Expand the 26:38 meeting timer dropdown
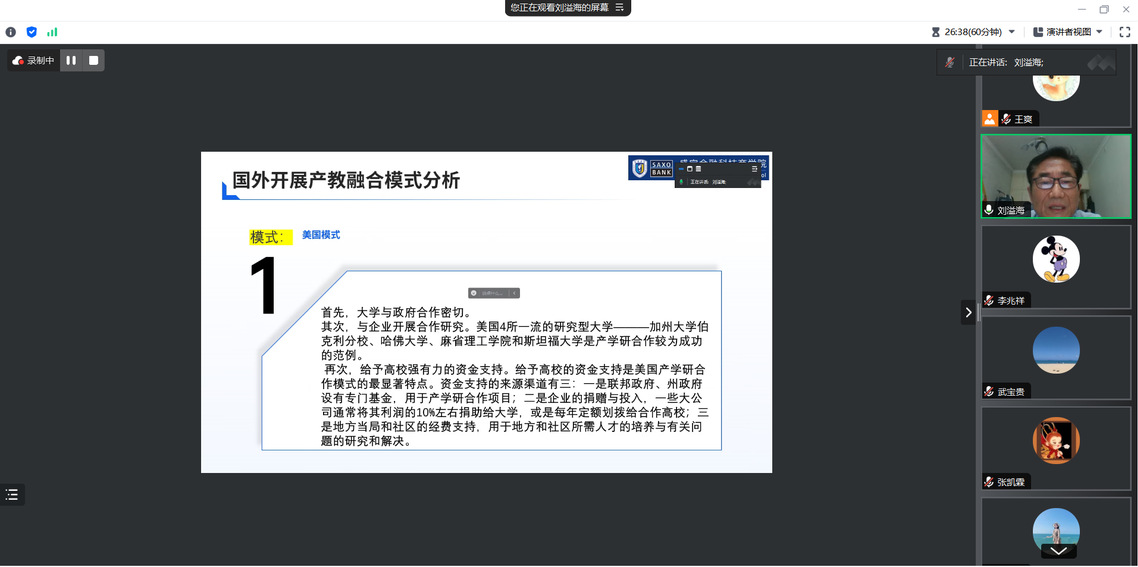This screenshot has width=1138, height=567. coord(1011,32)
